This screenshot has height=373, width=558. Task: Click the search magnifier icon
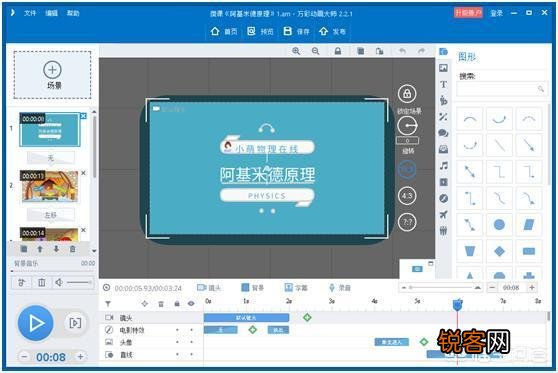(540, 89)
